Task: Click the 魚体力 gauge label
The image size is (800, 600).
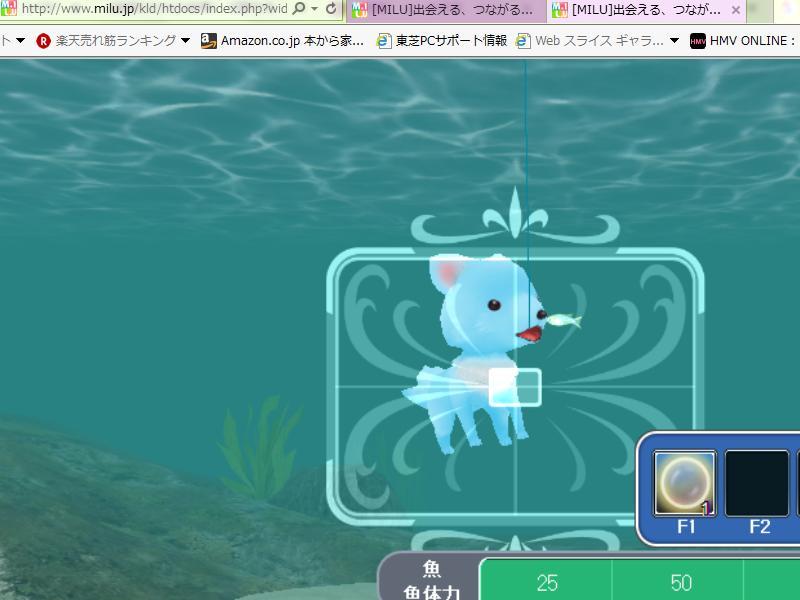Action: [x=432, y=592]
